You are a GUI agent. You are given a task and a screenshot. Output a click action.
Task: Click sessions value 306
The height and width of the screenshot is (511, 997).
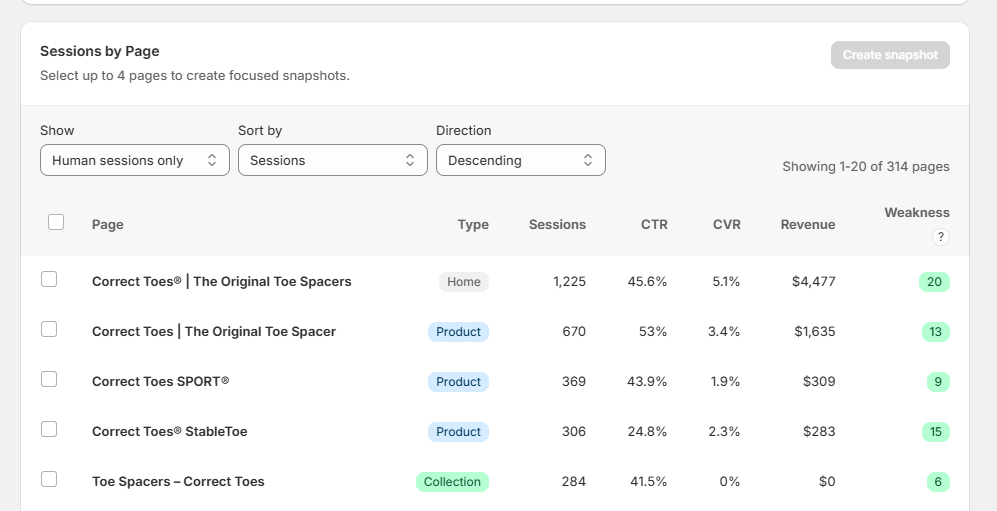(574, 432)
